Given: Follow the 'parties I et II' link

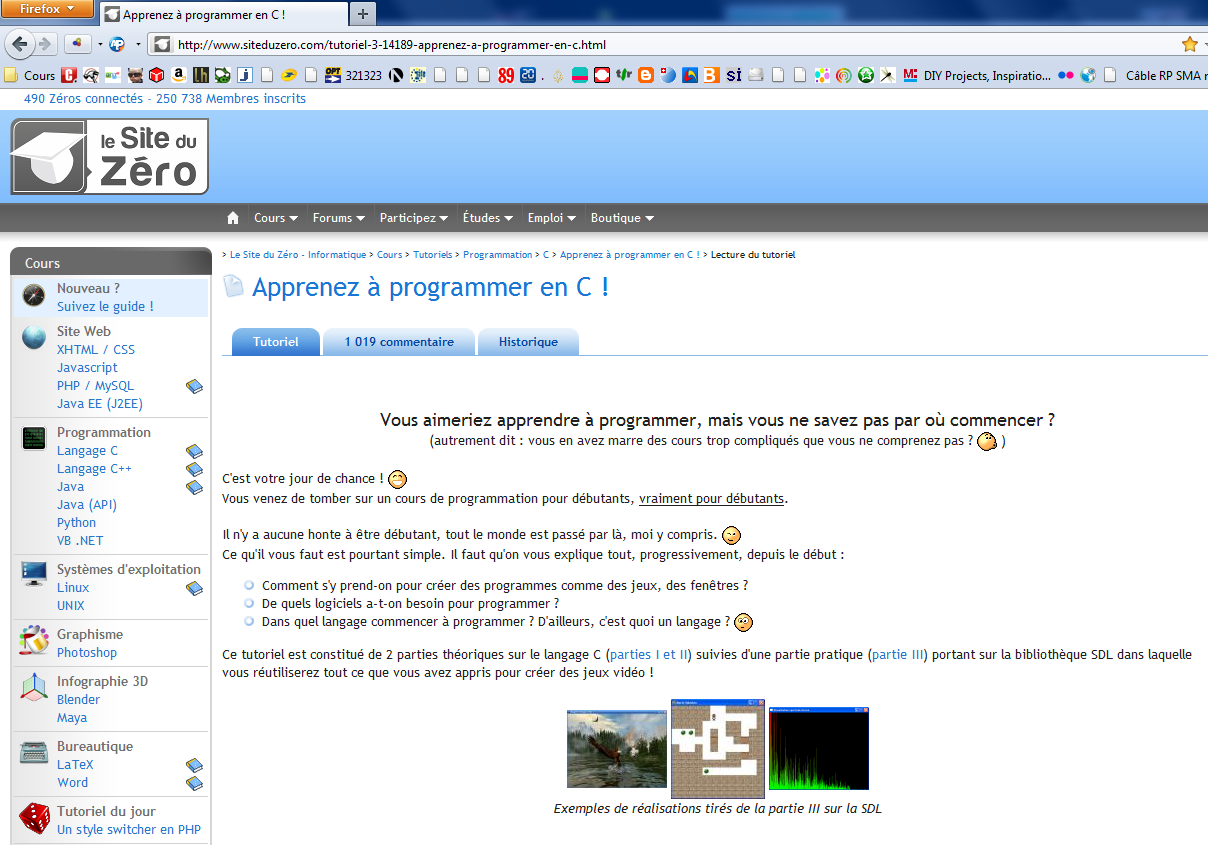Looking at the screenshot, I should (x=649, y=655).
